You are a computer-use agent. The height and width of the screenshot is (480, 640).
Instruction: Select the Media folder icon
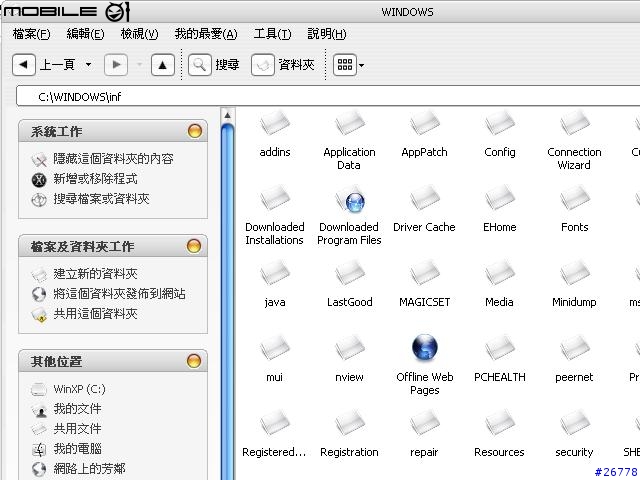click(x=500, y=273)
